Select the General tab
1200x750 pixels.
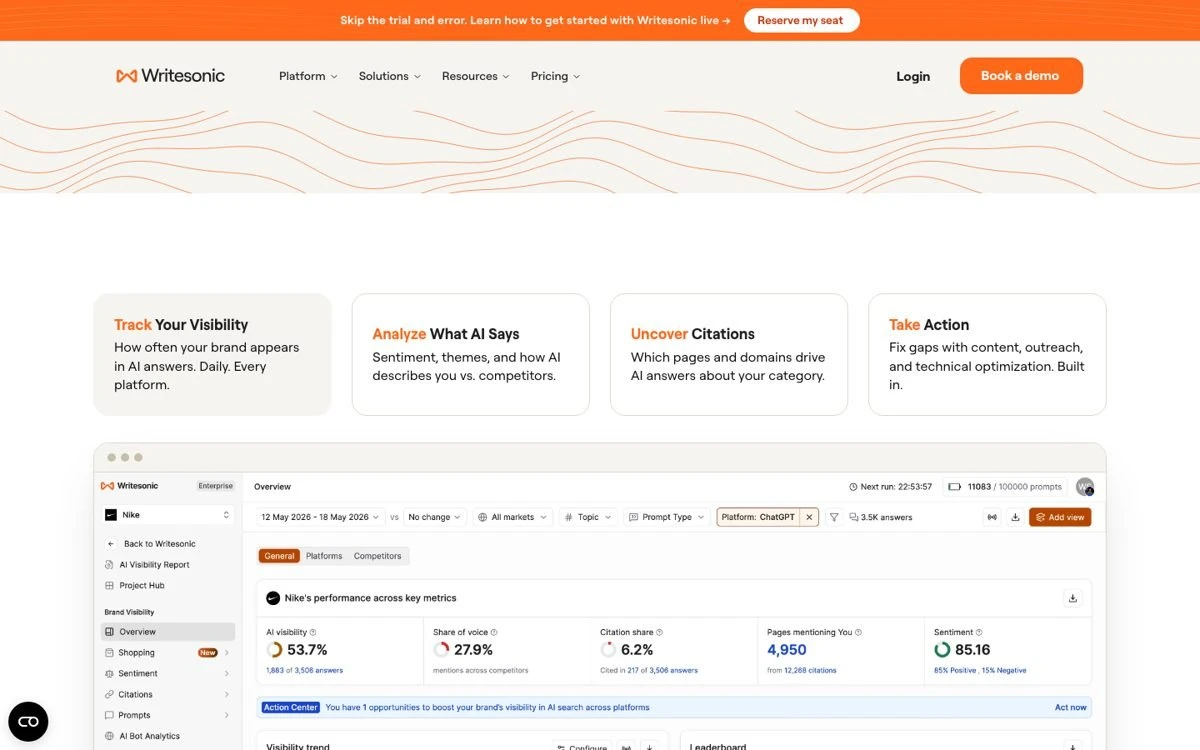coord(279,556)
